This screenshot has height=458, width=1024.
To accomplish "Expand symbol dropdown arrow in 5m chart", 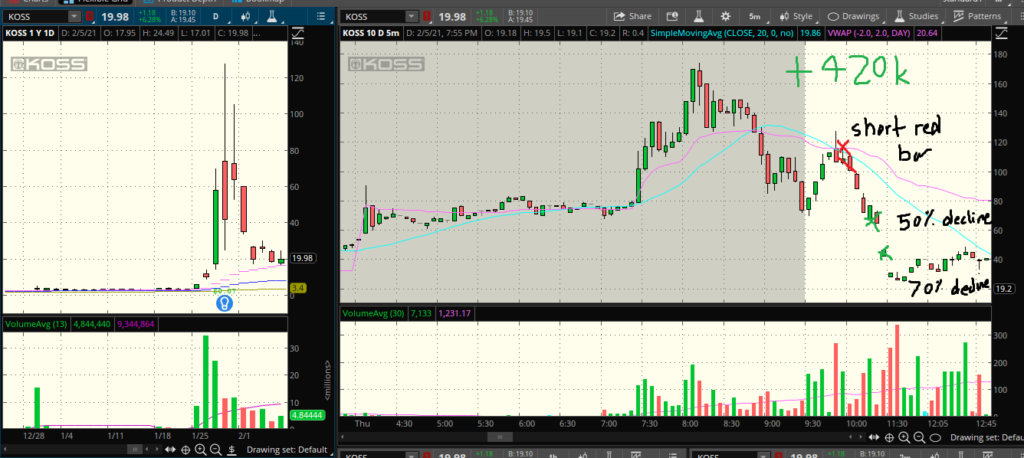I will pos(411,16).
